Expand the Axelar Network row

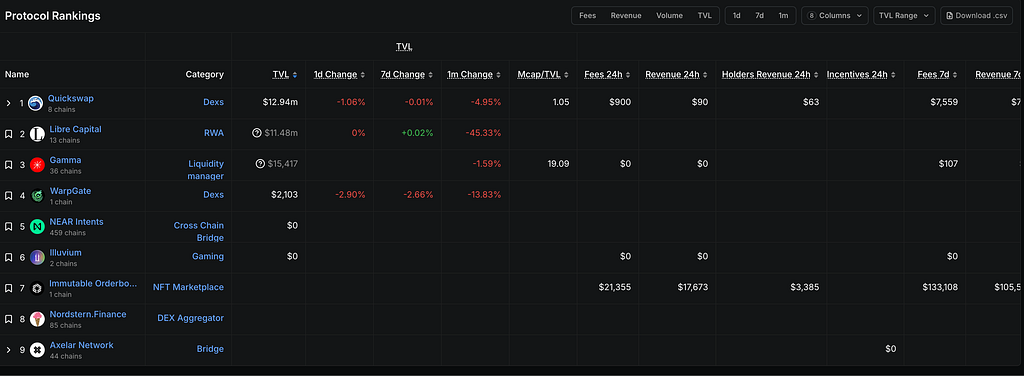[x=8, y=350]
